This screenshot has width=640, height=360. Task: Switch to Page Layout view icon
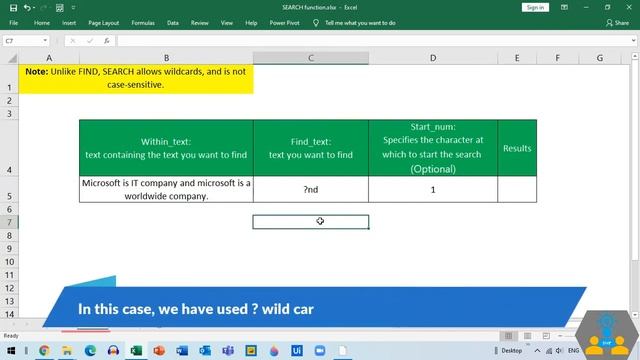tap(527, 336)
